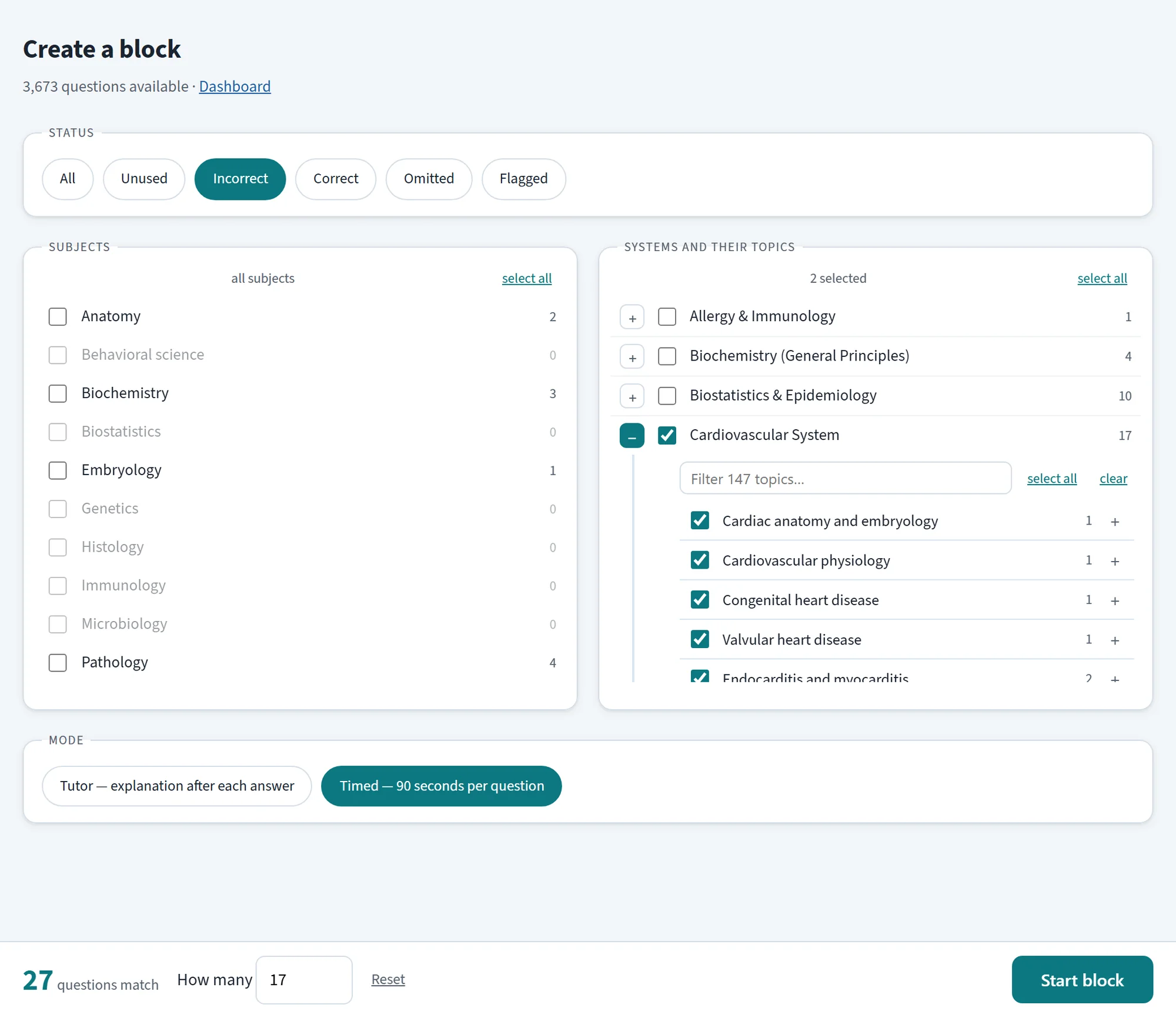Expand Cardiac anatomy and embryology plus
Viewport: 1176px width, 1018px height.
coord(1115,522)
